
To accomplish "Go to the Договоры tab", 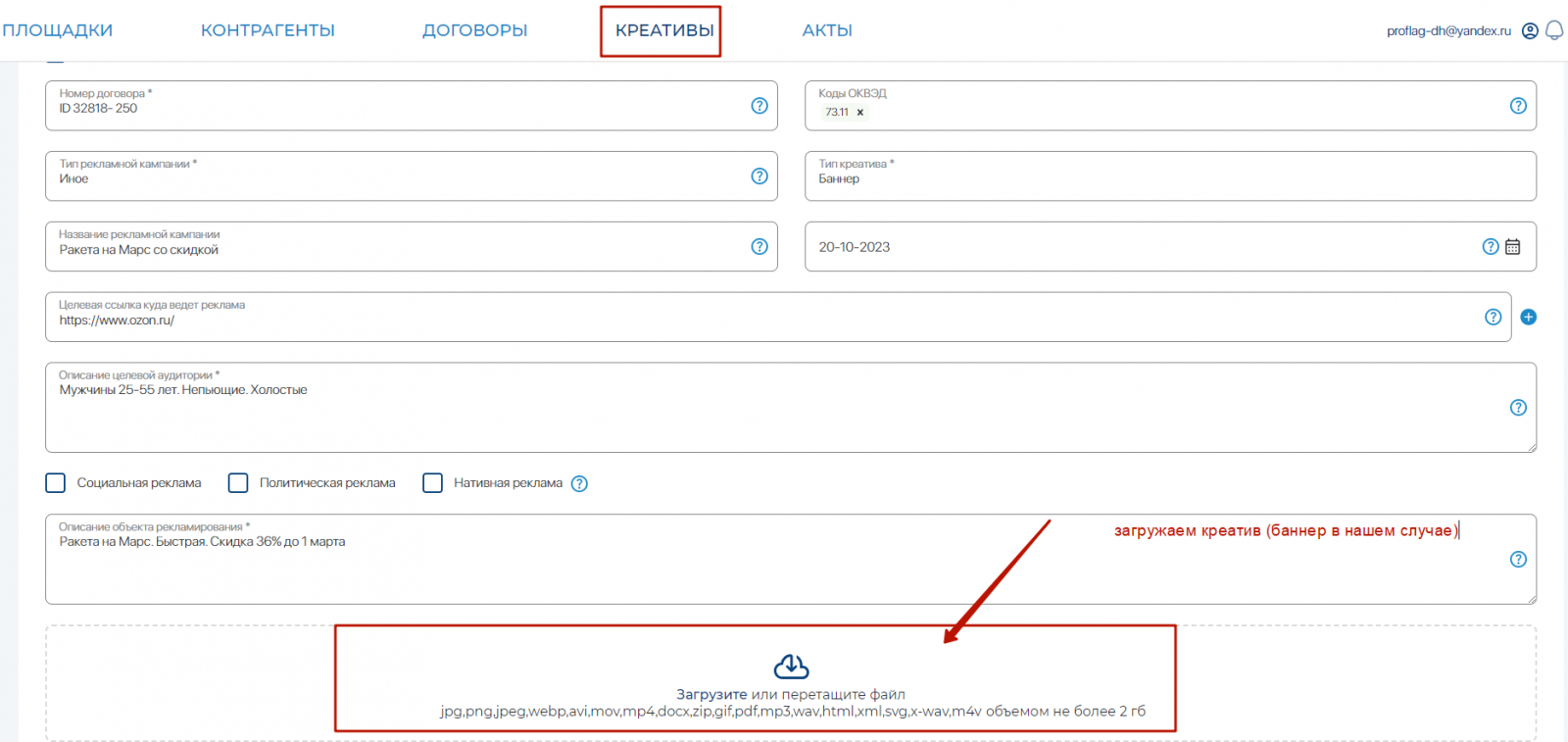I will click(x=474, y=30).
